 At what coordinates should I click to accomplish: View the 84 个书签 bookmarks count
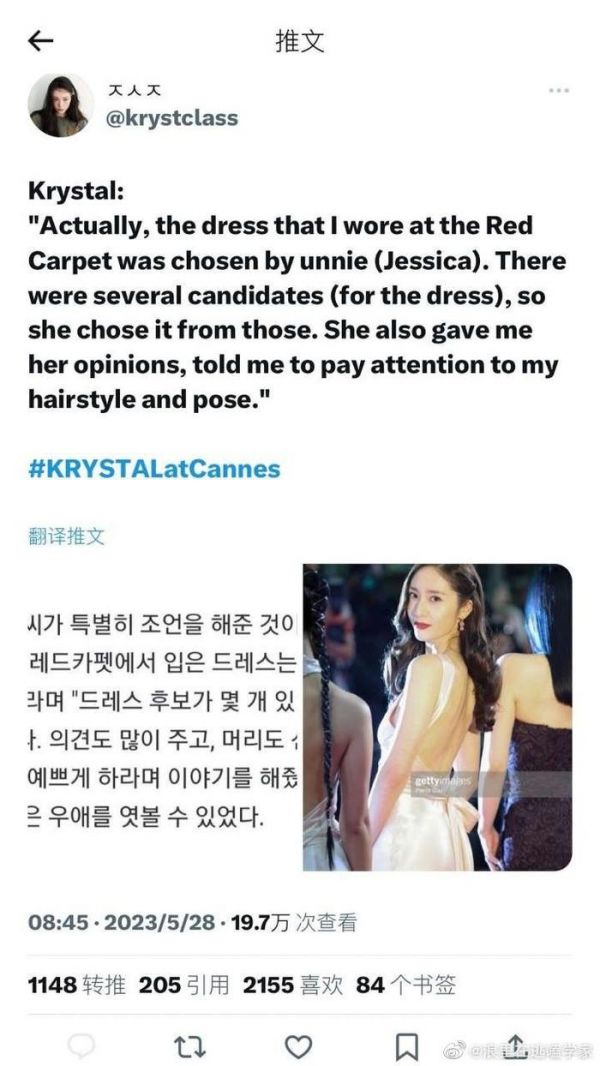click(x=406, y=984)
